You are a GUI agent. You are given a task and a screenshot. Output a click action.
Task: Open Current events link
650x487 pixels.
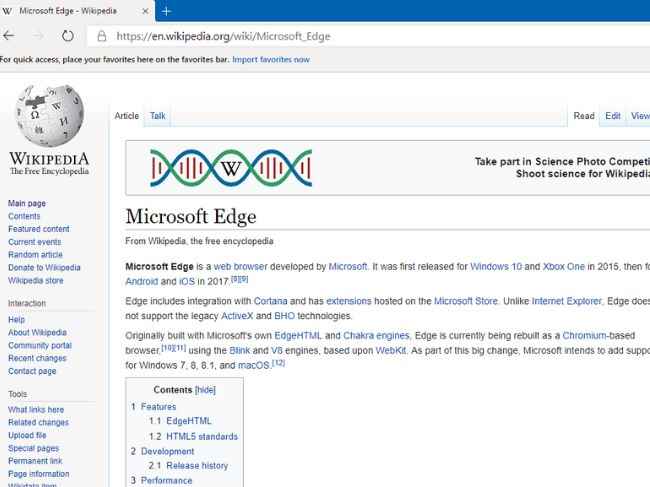34,242
